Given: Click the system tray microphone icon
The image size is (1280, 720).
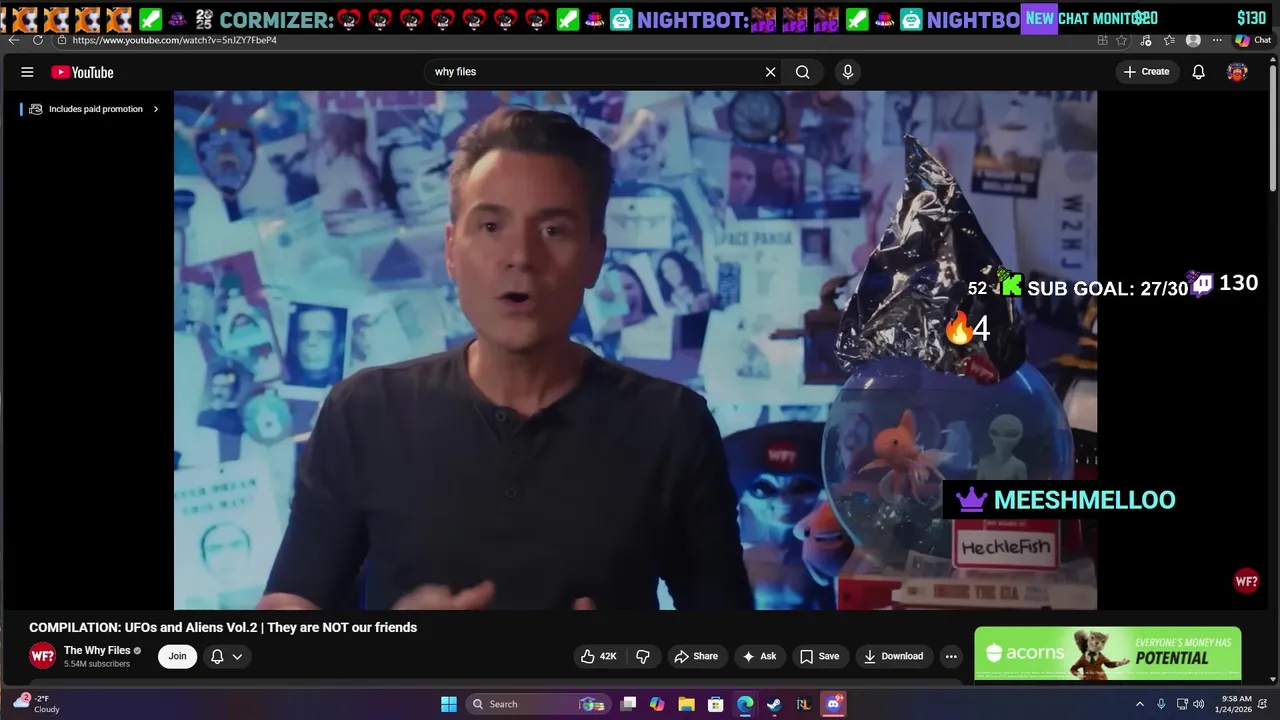Looking at the screenshot, I should 1161,704.
